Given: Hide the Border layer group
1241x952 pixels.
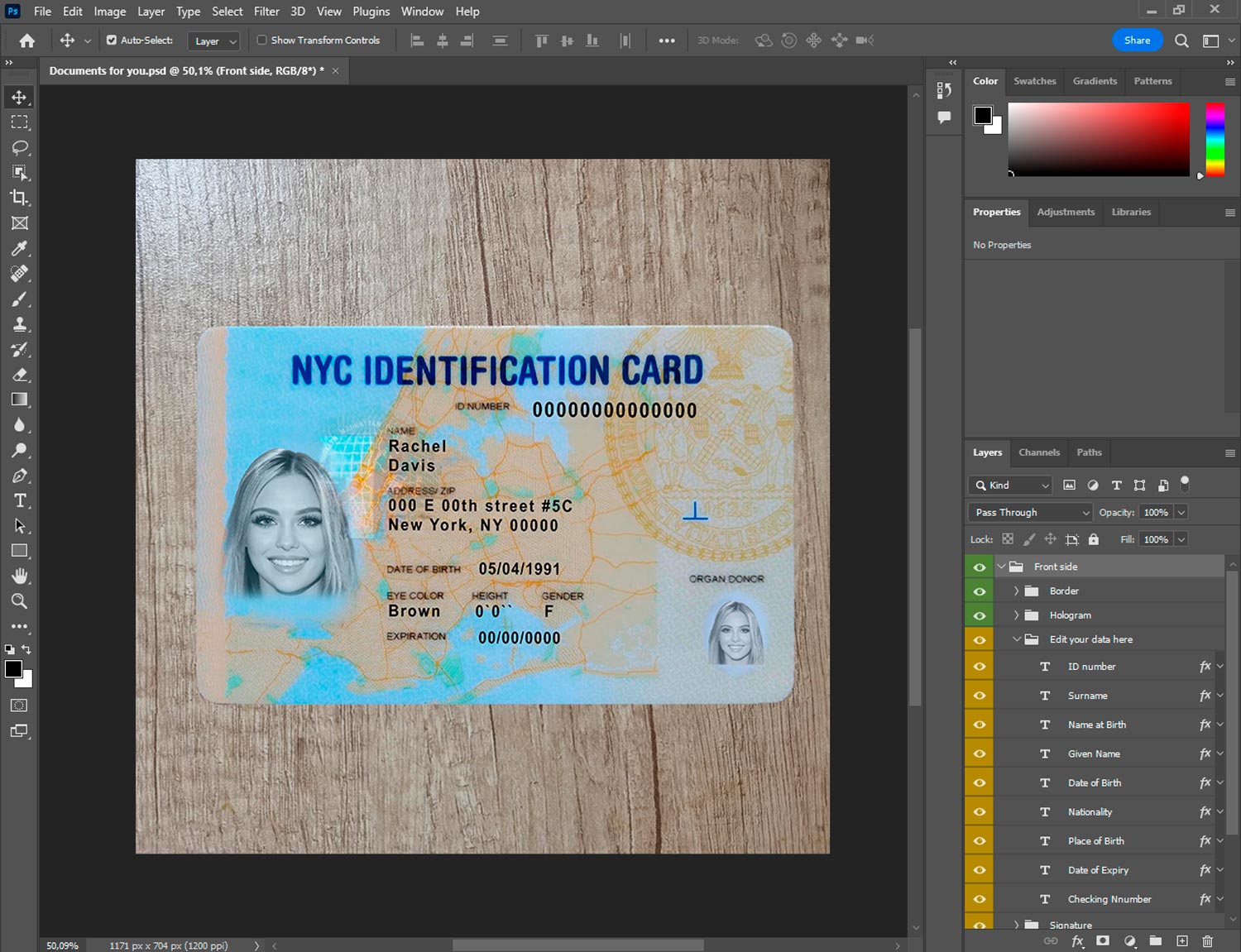Looking at the screenshot, I should (980, 591).
